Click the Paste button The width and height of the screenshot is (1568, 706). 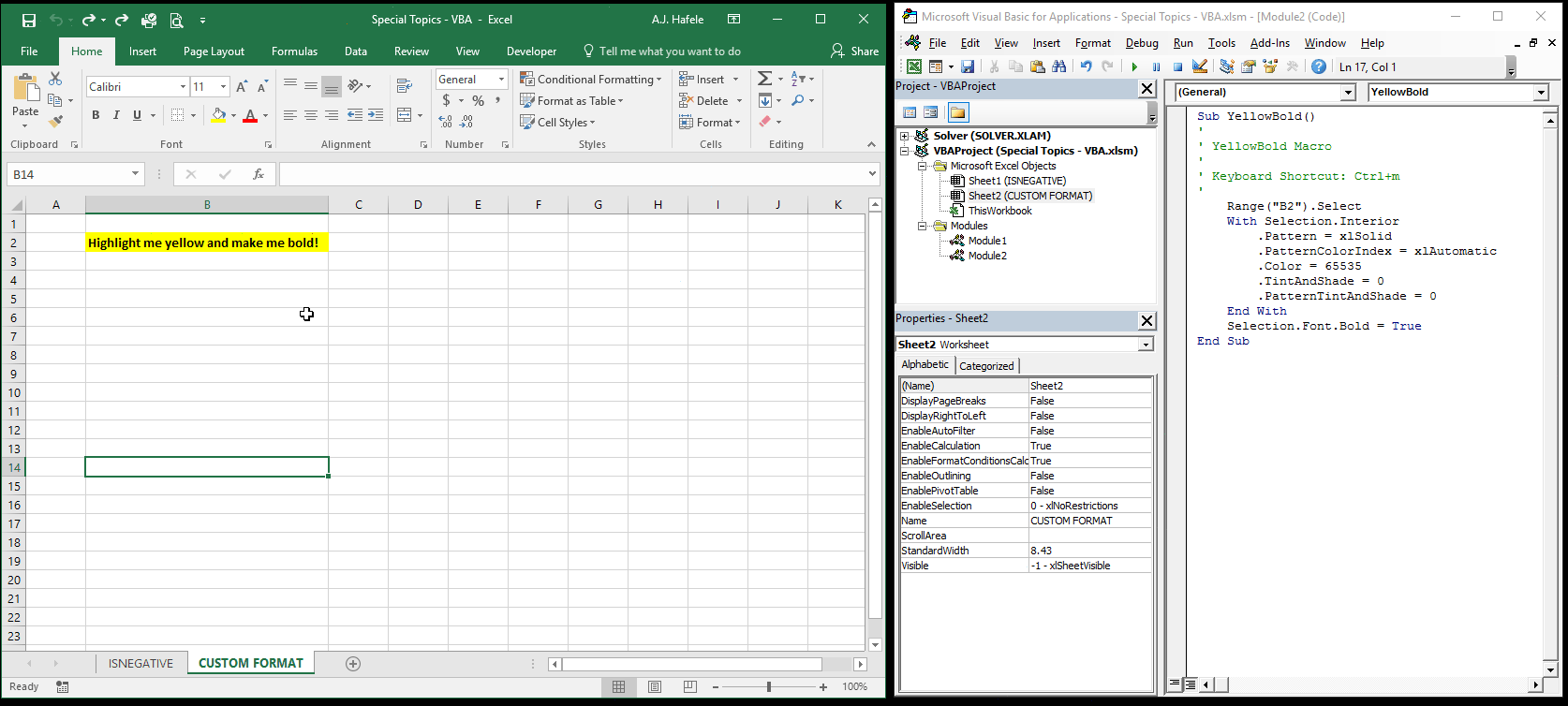(x=25, y=100)
